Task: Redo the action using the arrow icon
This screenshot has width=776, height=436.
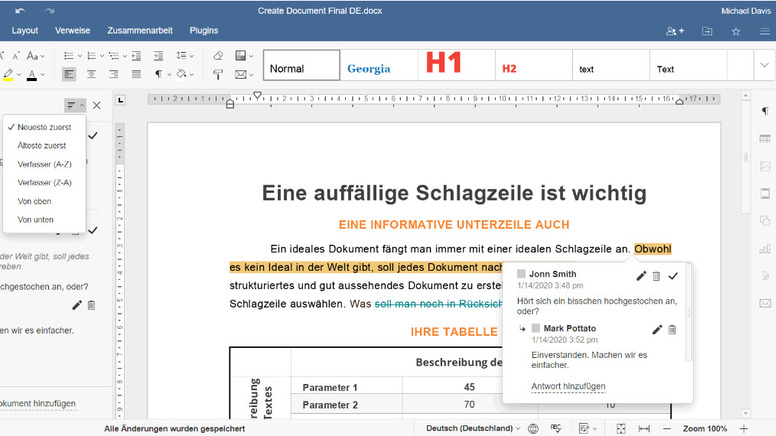Action: [49, 11]
